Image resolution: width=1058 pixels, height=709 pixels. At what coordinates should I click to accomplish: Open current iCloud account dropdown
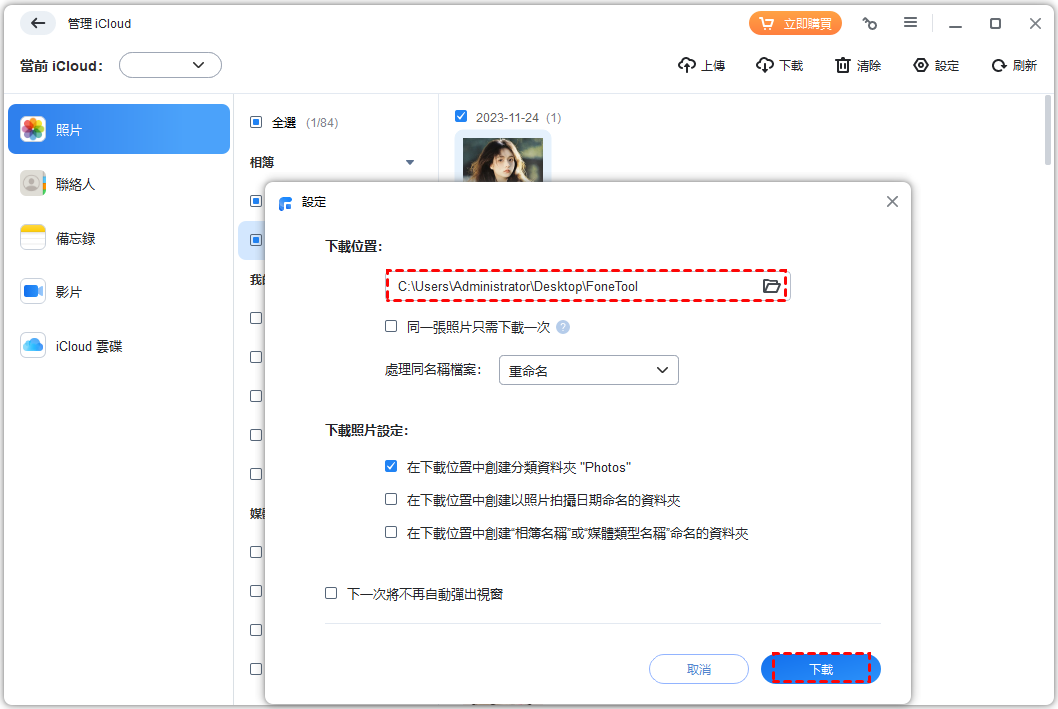click(170, 65)
